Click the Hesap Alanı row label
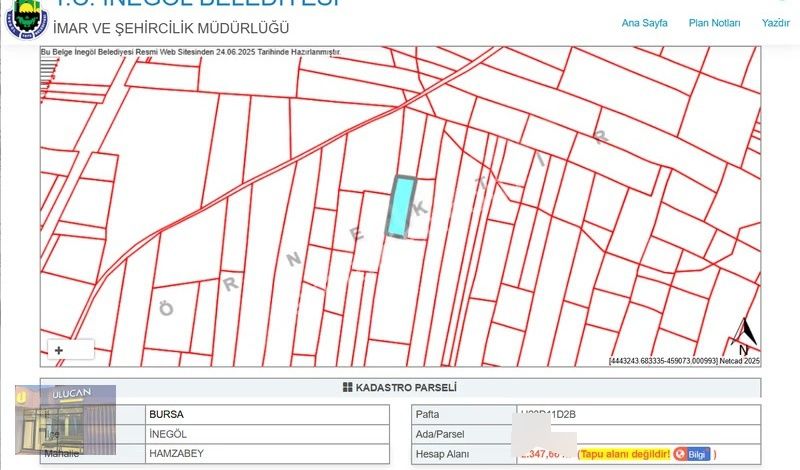The width and height of the screenshot is (800, 470). [x=442, y=454]
